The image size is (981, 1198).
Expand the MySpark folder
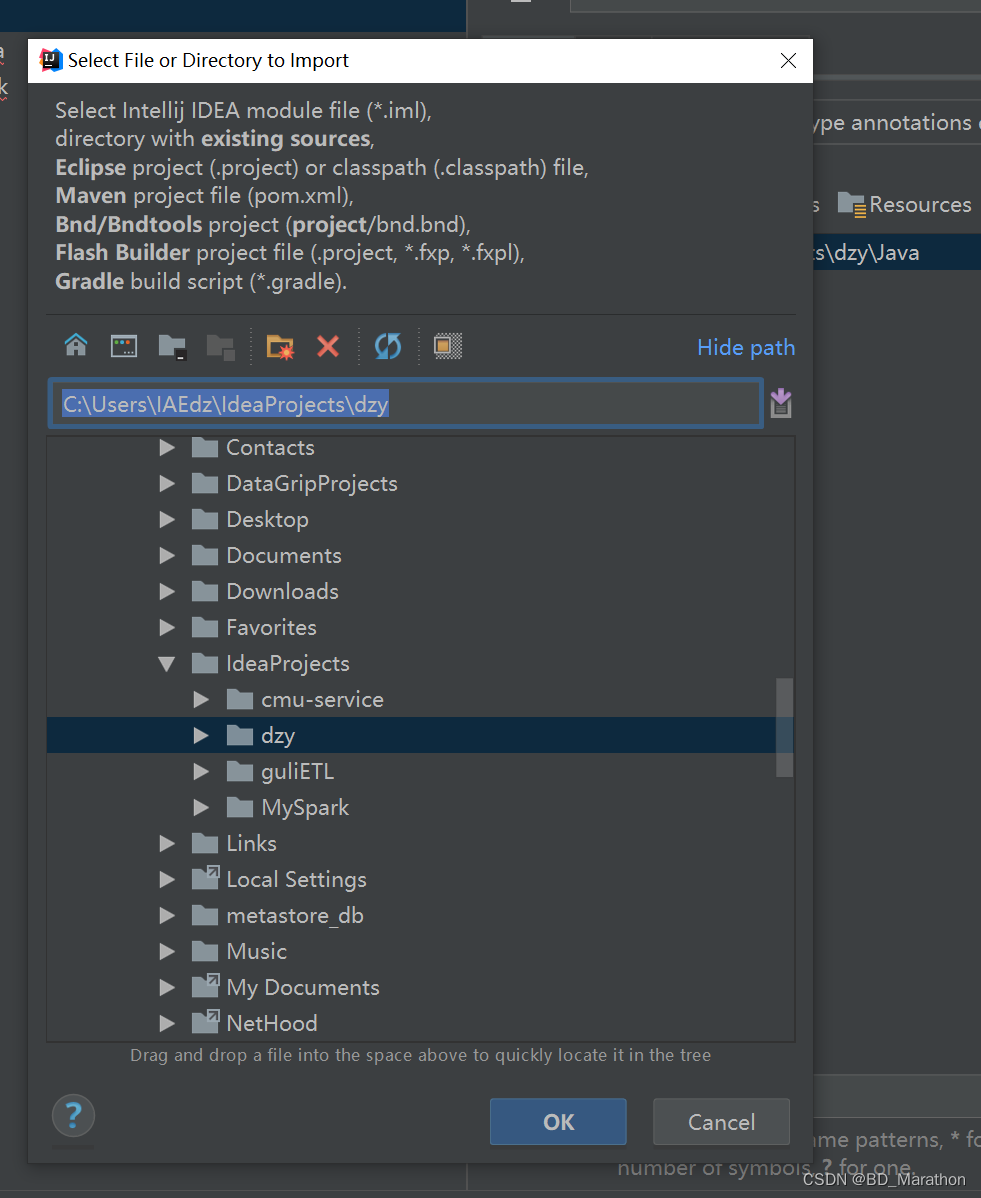[x=201, y=807]
